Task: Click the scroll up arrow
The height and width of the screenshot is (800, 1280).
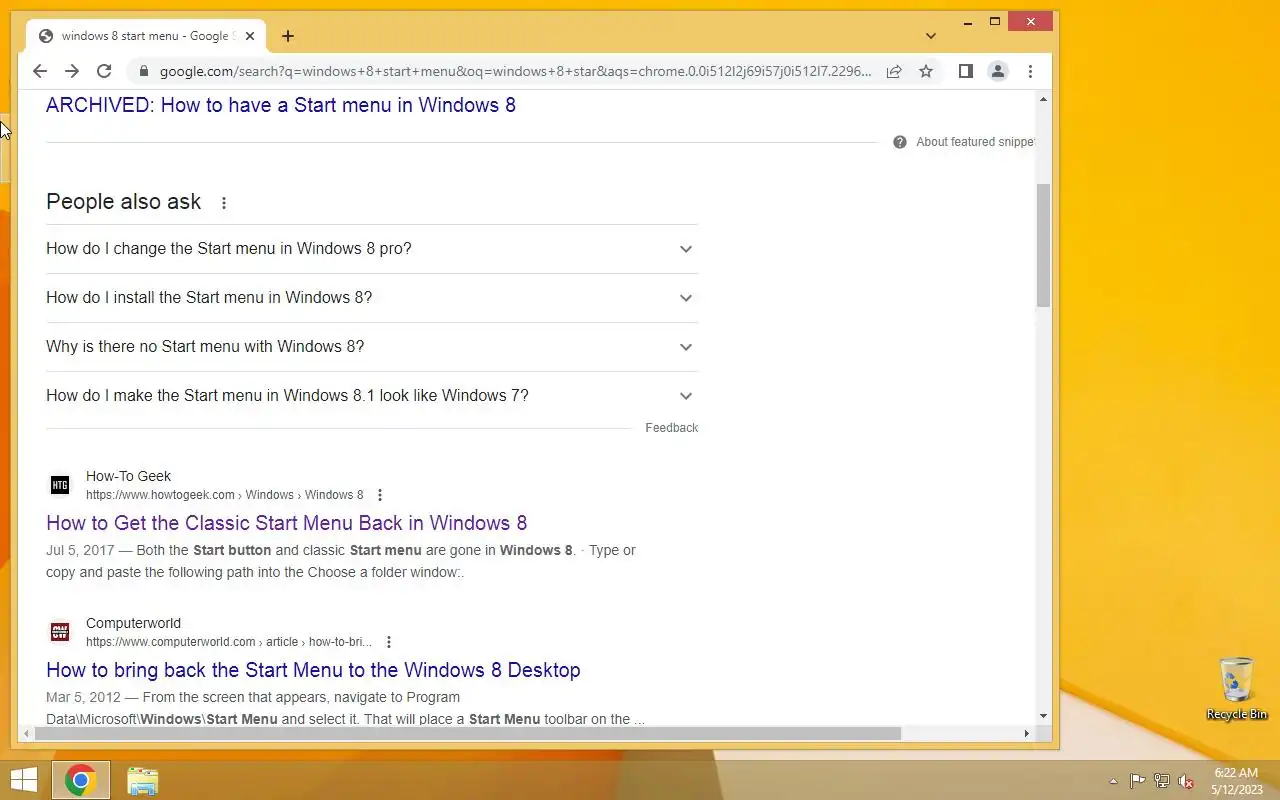Action: click(x=1043, y=99)
